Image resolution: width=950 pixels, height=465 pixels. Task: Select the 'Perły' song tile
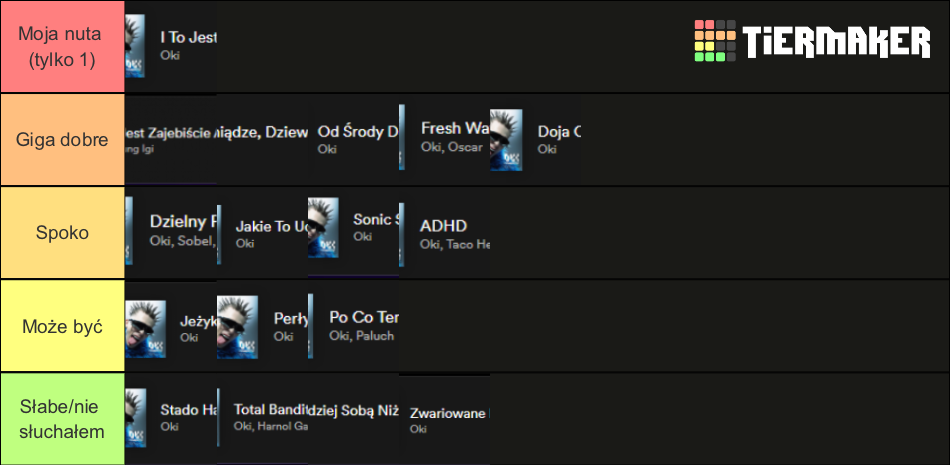coord(262,326)
